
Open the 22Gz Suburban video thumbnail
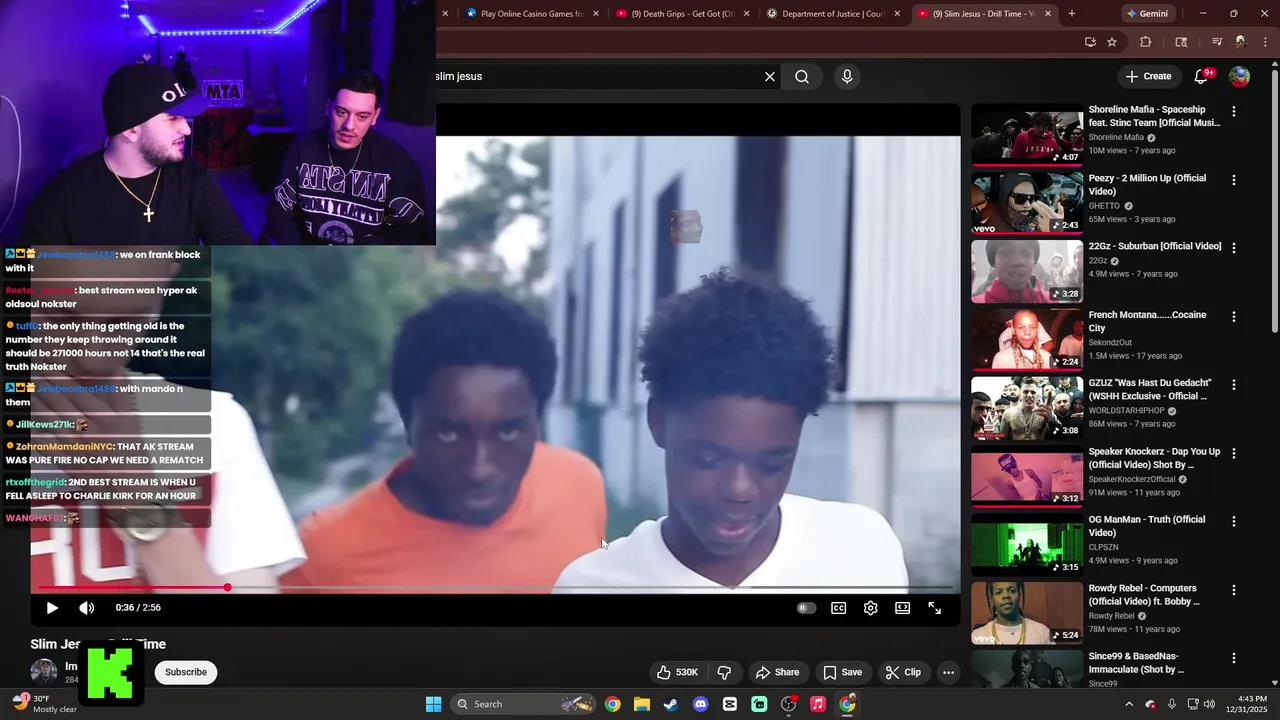click(x=1027, y=272)
